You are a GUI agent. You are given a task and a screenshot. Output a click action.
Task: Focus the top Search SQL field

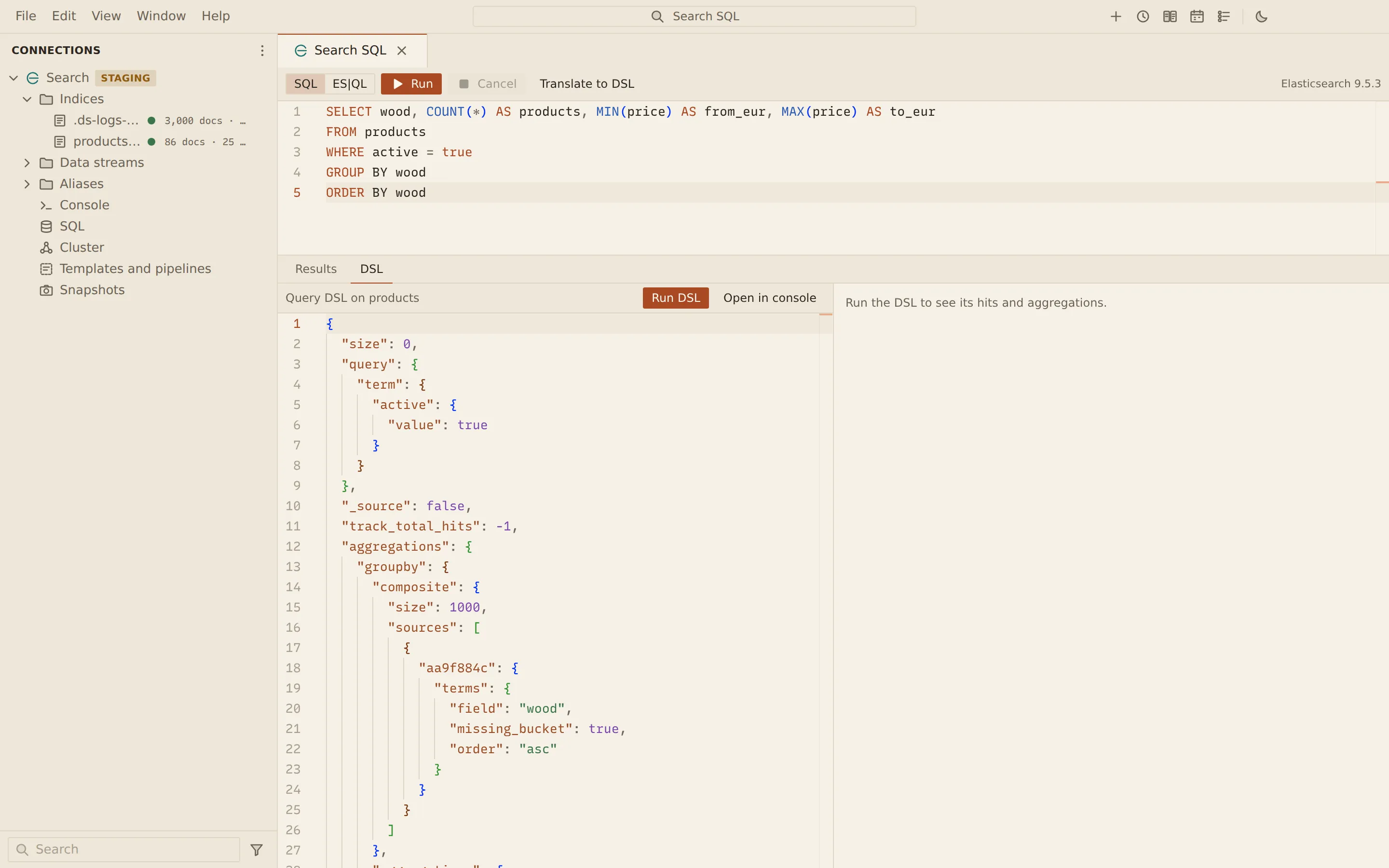[x=694, y=17]
